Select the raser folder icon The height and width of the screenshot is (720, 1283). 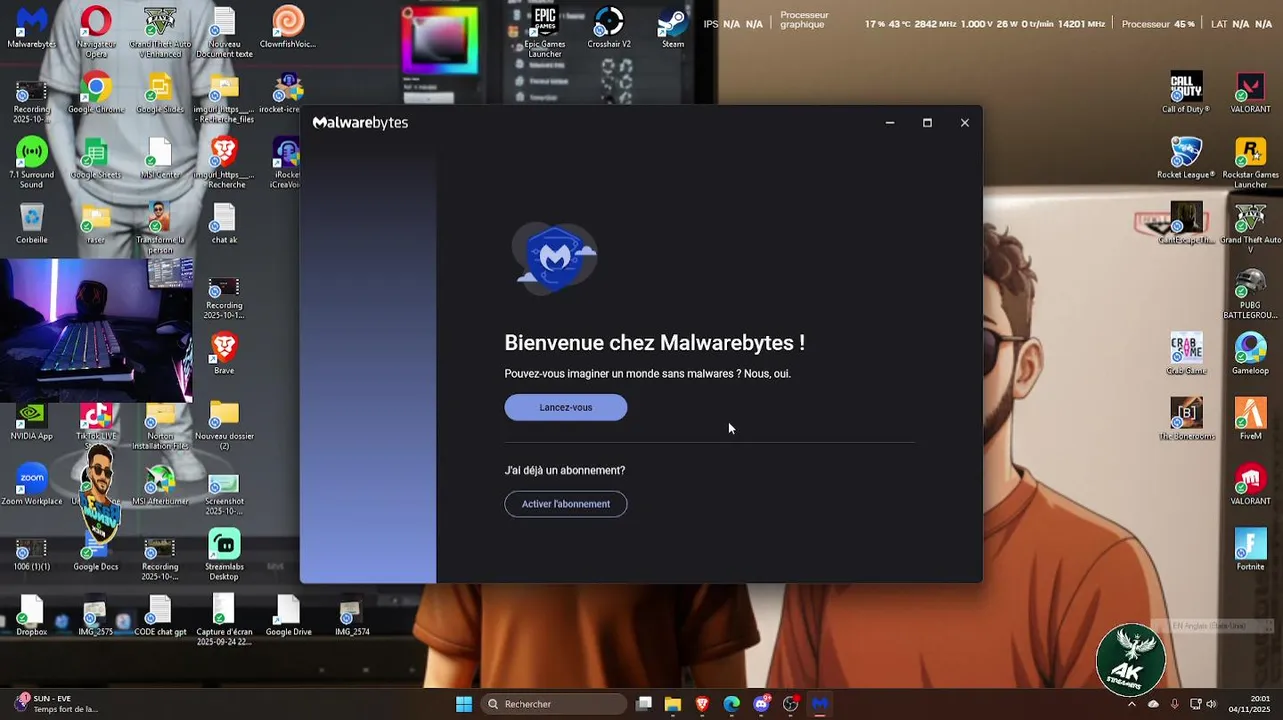(x=96, y=224)
